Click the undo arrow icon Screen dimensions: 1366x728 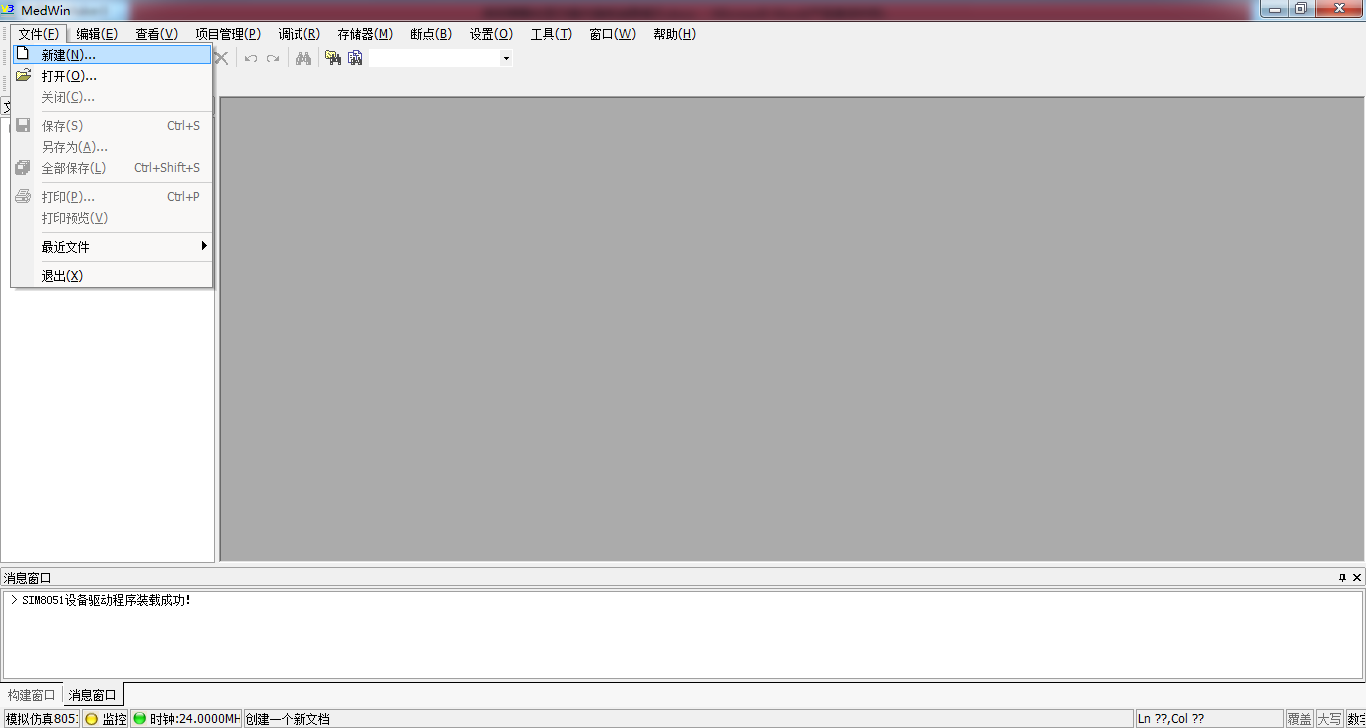point(251,58)
